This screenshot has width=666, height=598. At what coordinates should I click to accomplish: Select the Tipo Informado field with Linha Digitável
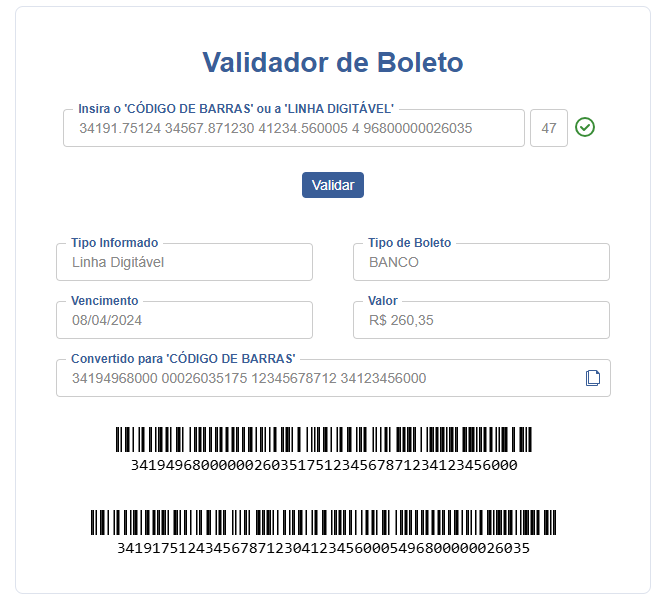pos(184,263)
